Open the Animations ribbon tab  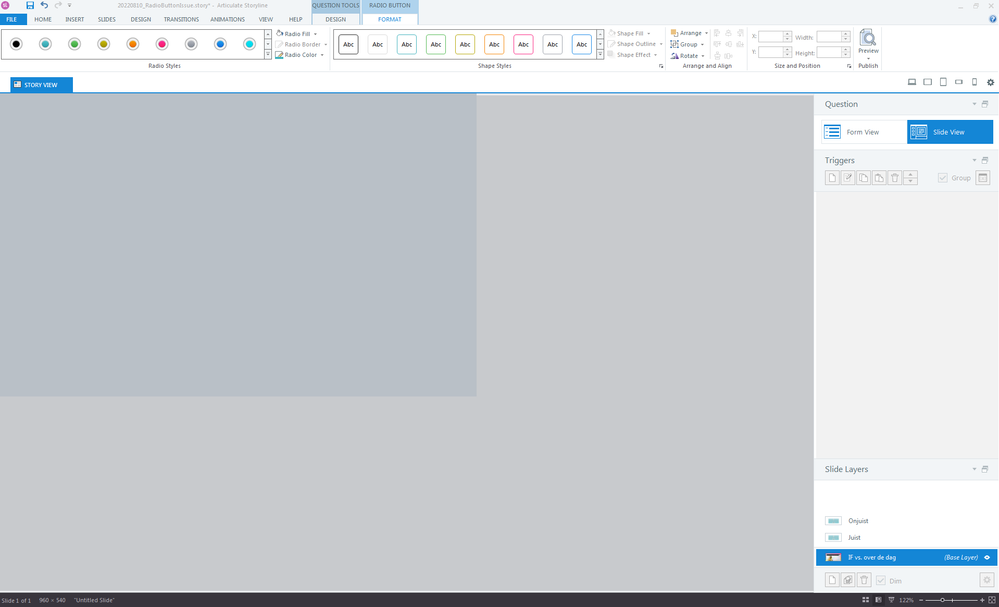click(227, 19)
